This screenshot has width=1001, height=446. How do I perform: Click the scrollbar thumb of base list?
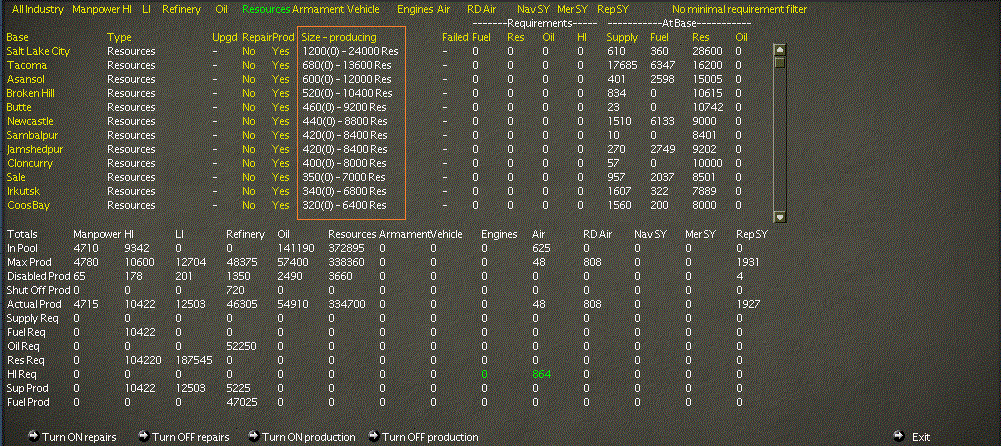point(779,62)
